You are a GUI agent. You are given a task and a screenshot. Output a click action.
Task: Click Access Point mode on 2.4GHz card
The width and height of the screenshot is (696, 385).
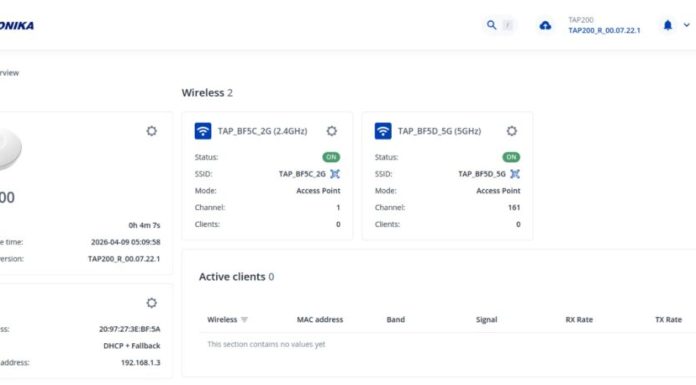318,191
